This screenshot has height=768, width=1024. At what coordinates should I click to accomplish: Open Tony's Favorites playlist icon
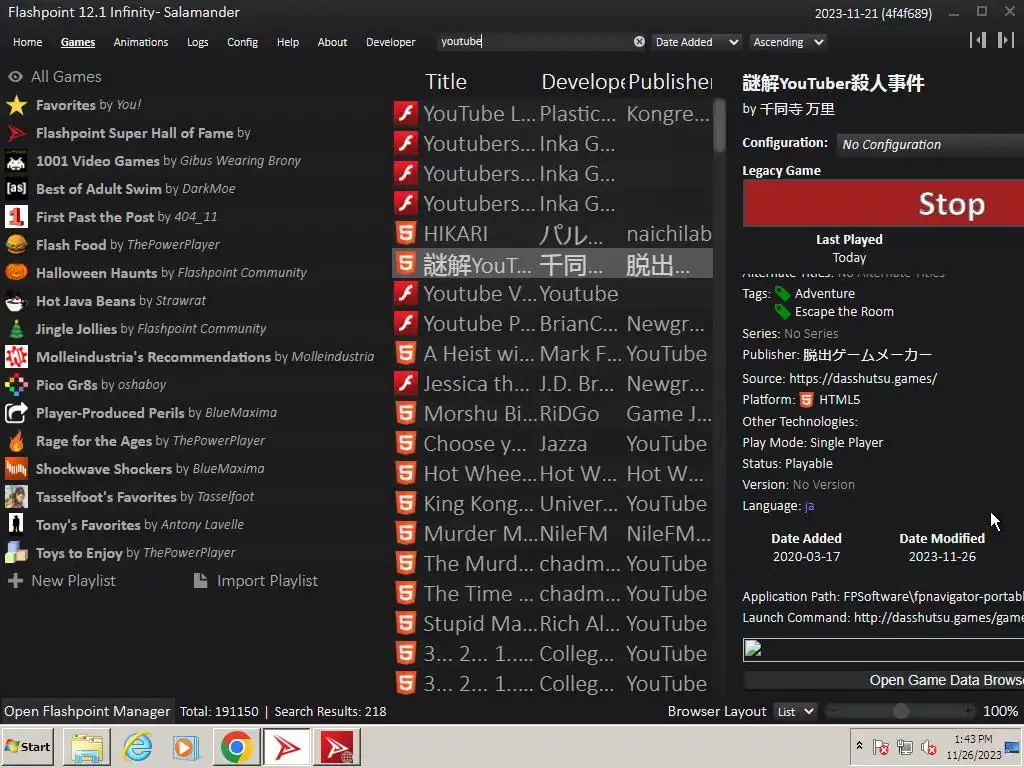(16, 525)
